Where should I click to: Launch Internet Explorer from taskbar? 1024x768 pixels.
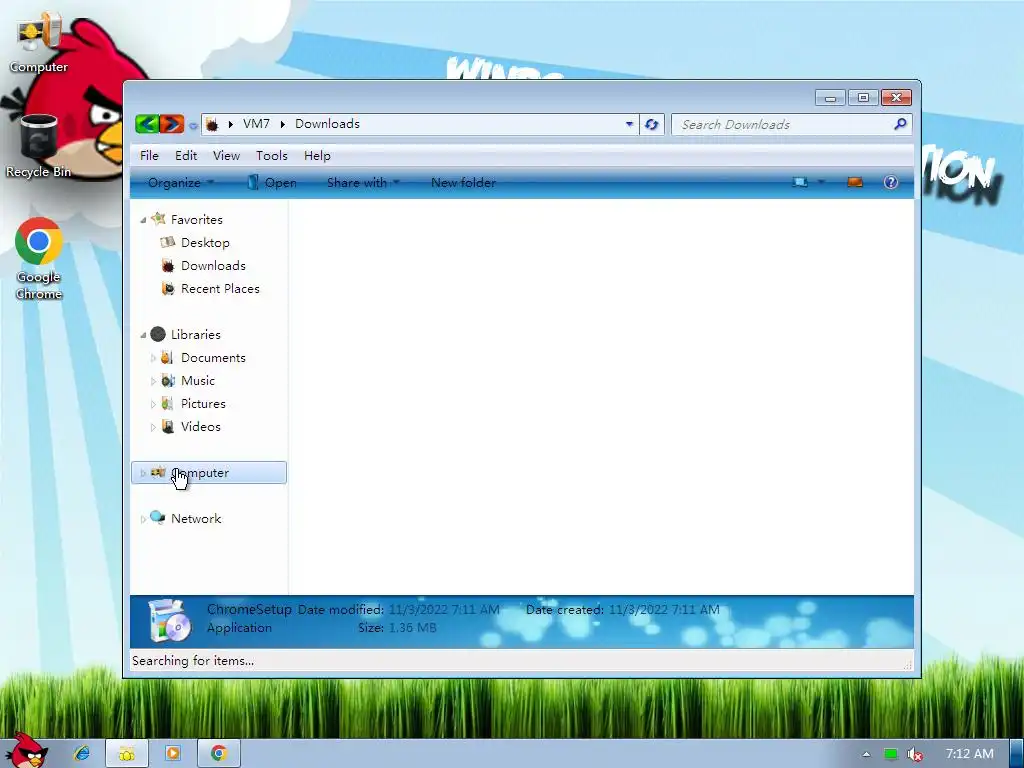(82, 754)
